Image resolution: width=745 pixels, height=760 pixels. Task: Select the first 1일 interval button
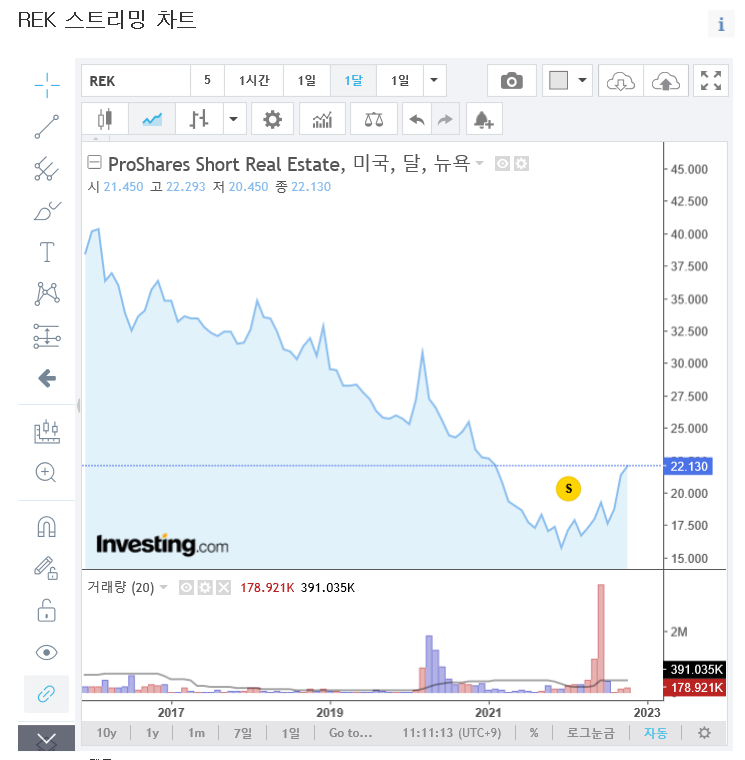tap(307, 80)
